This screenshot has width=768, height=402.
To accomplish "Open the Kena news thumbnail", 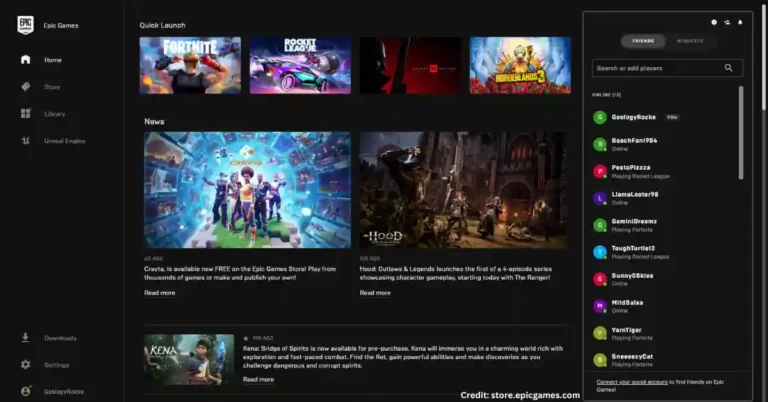I will tap(189, 360).
